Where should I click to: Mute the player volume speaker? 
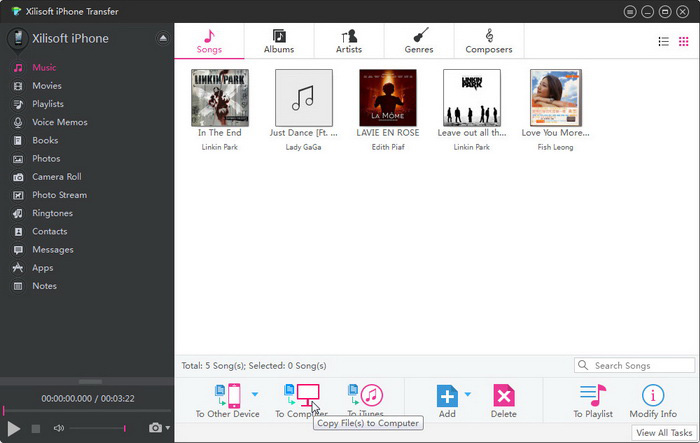[59, 428]
